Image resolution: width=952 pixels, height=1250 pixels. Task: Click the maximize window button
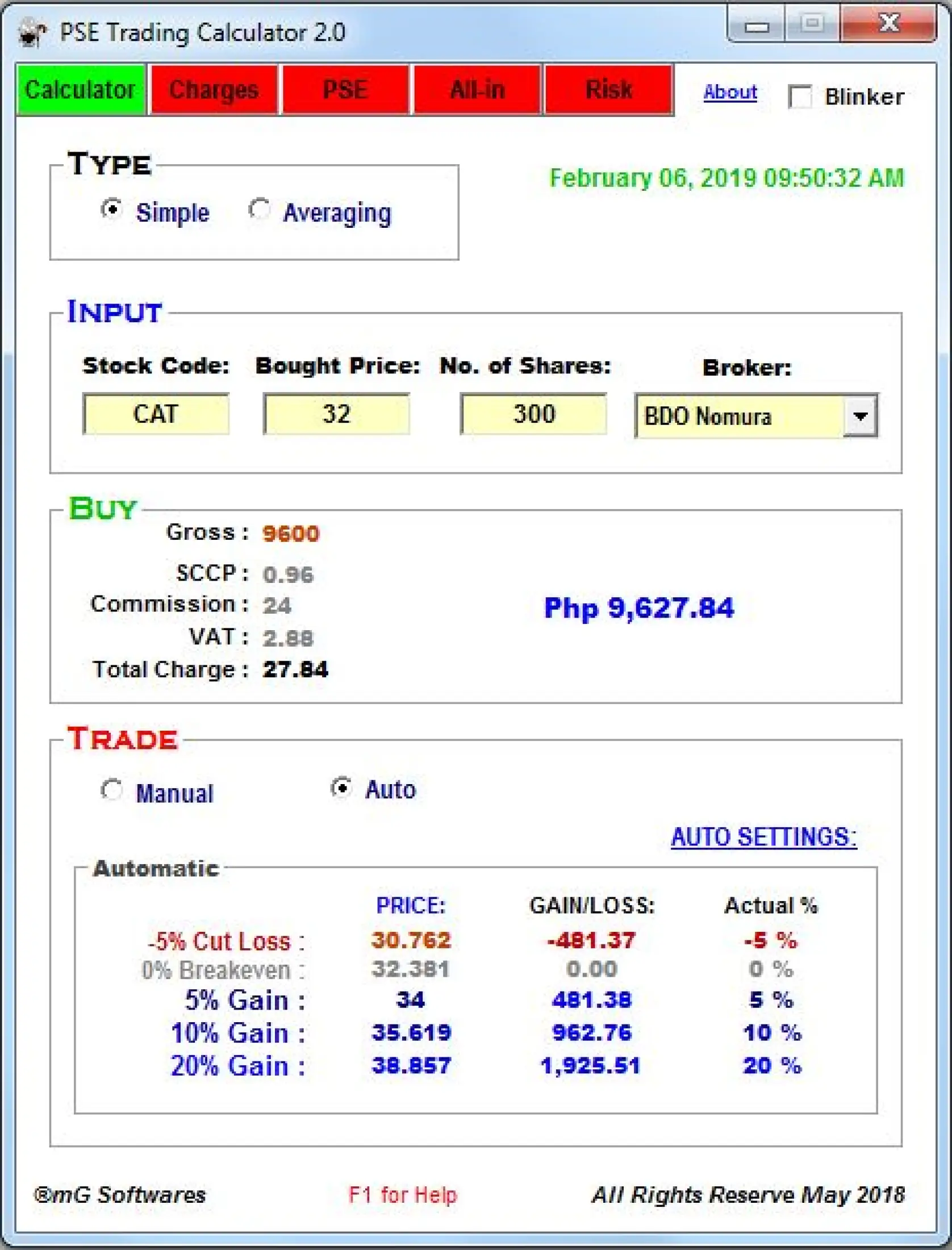pos(812,24)
